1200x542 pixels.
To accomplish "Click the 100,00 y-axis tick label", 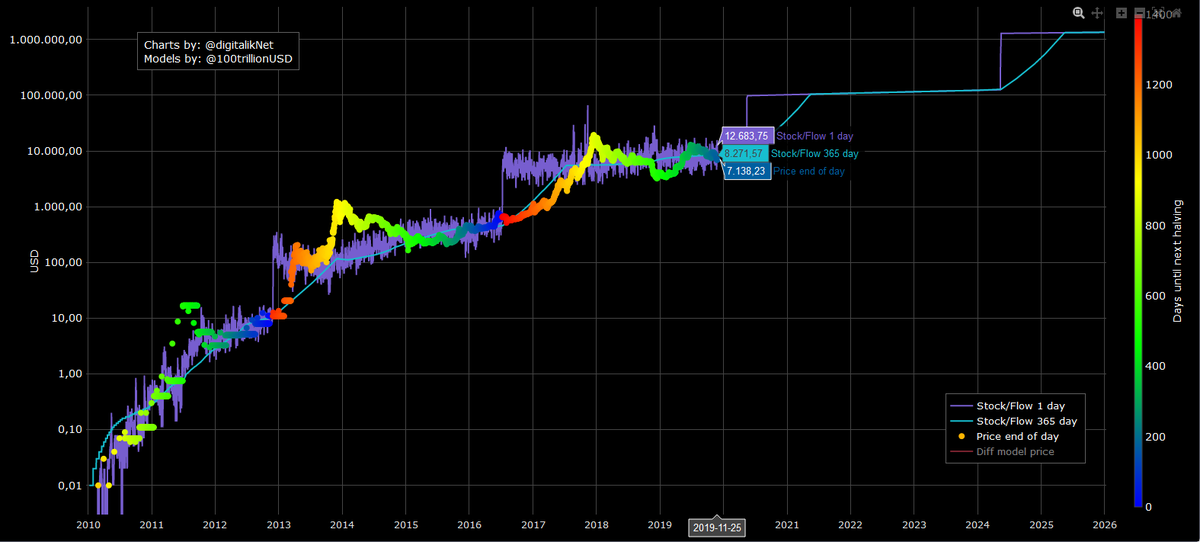I will click(62, 262).
